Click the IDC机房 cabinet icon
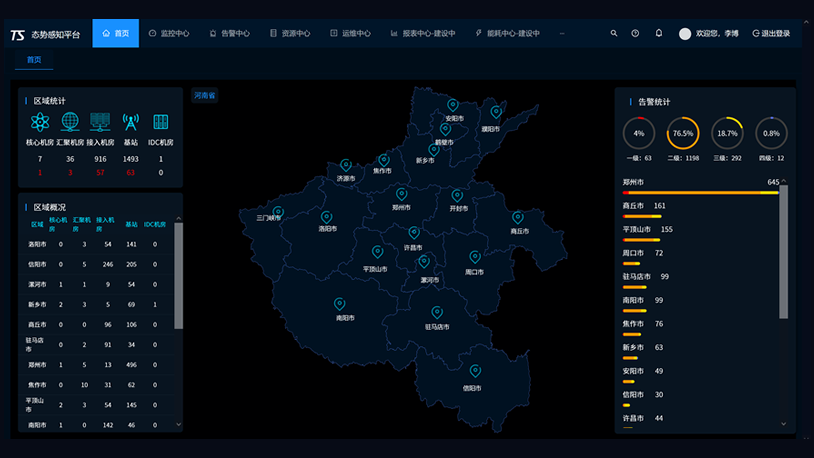Viewport: 814px width, 458px height. click(160, 122)
